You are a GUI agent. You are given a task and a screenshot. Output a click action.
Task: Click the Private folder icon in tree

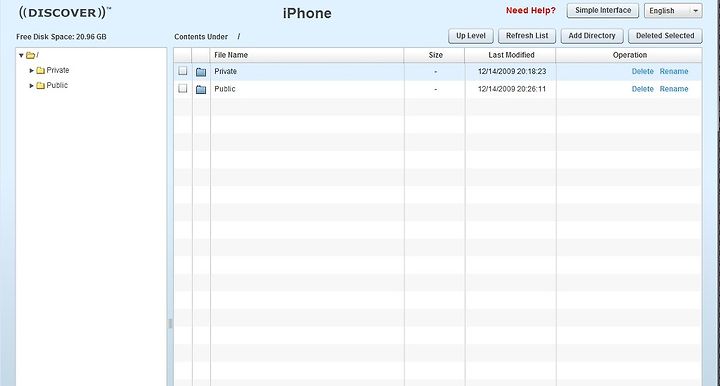pos(40,71)
